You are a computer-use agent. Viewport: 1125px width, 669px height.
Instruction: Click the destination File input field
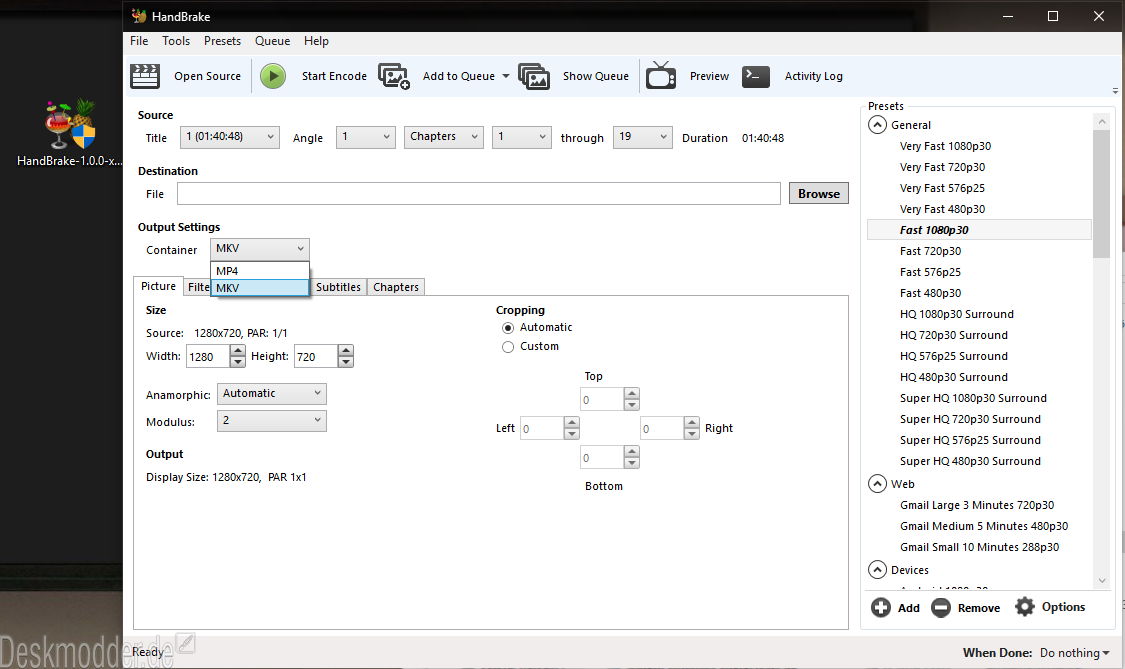point(479,193)
